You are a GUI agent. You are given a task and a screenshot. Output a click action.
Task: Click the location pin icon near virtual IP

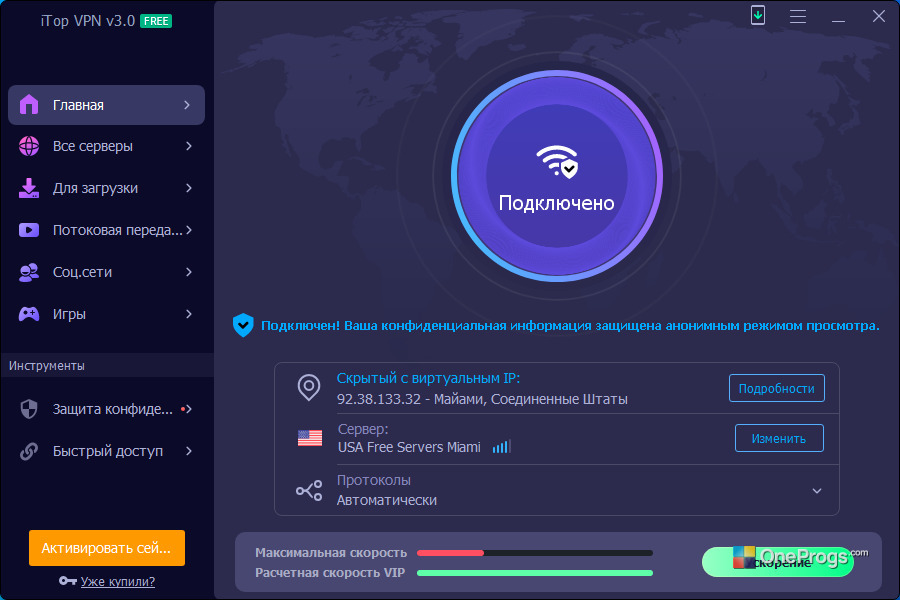[309, 388]
